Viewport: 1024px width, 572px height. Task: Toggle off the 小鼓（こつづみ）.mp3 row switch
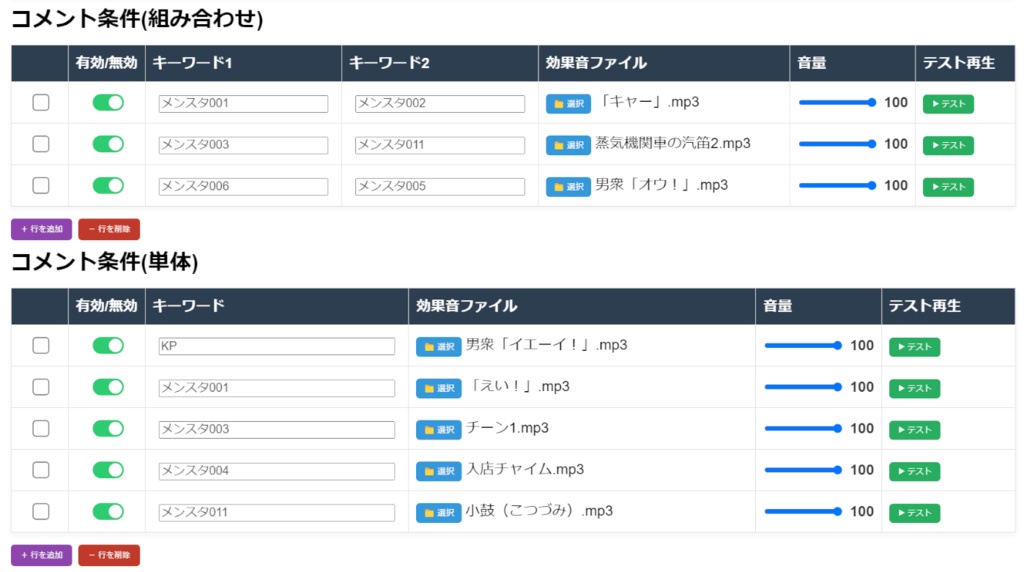tap(108, 512)
